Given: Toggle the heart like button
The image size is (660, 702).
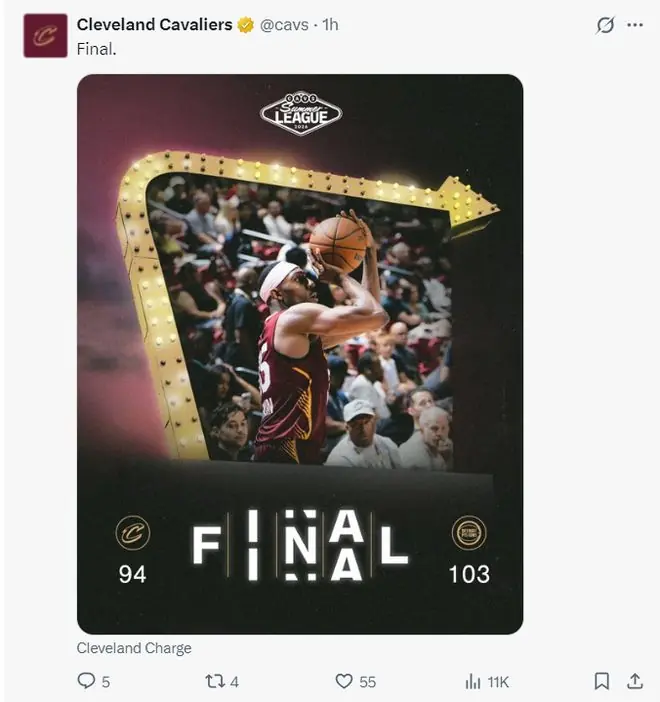Looking at the screenshot, I should pos(344,681).
